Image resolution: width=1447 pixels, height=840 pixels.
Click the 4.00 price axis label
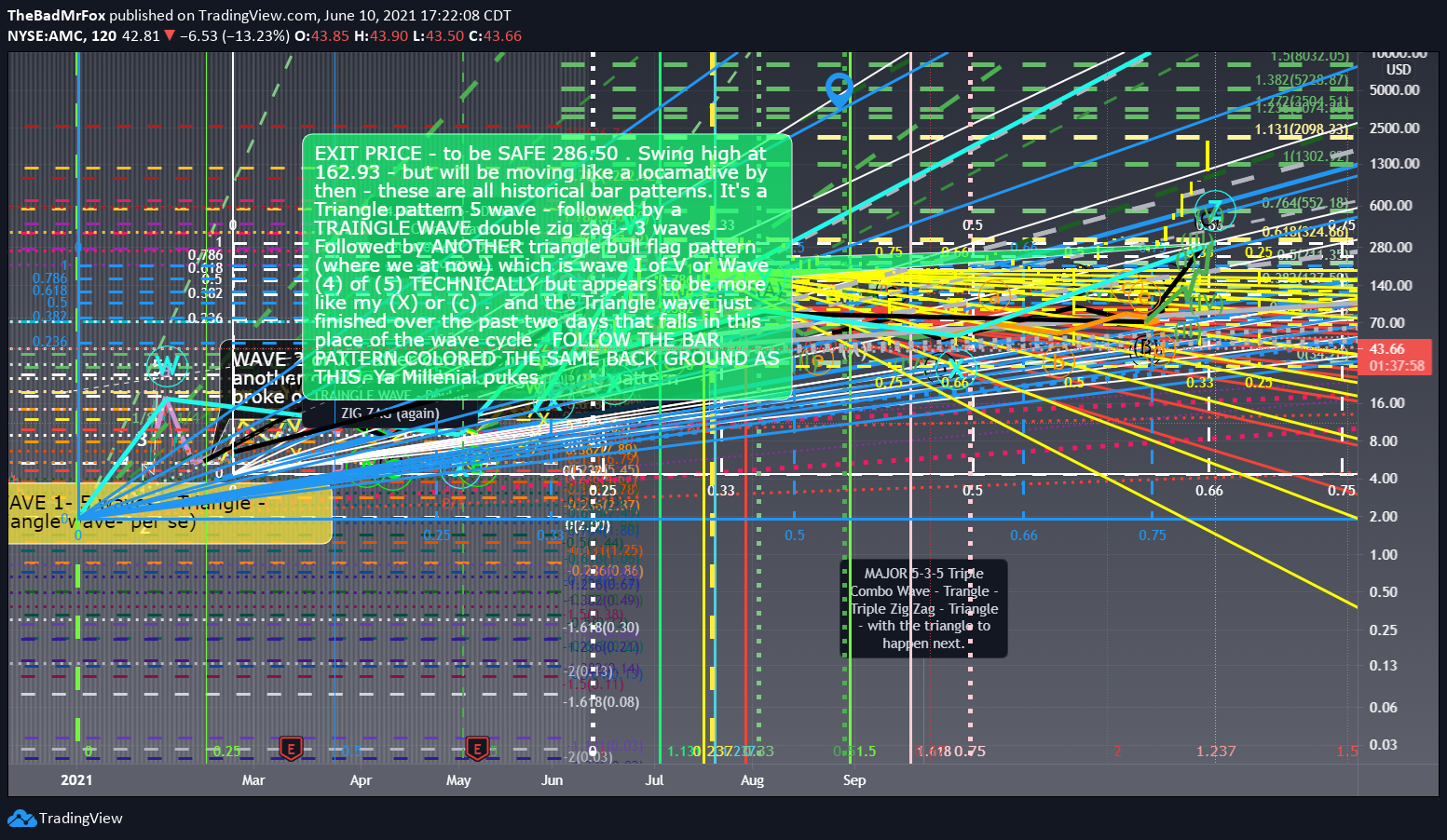[1384, 479]
